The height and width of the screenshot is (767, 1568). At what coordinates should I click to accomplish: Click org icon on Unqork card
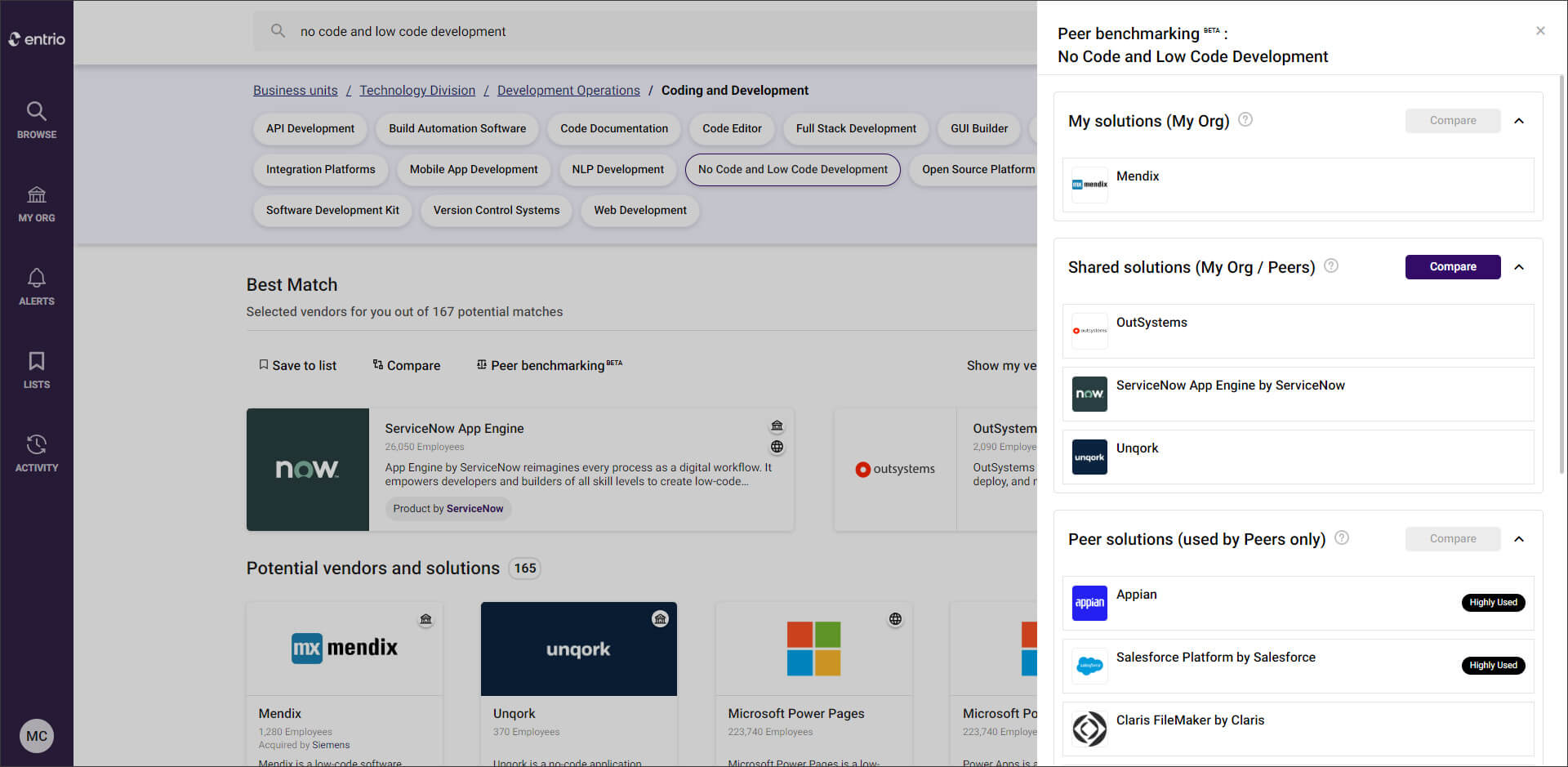coord(660,619)
